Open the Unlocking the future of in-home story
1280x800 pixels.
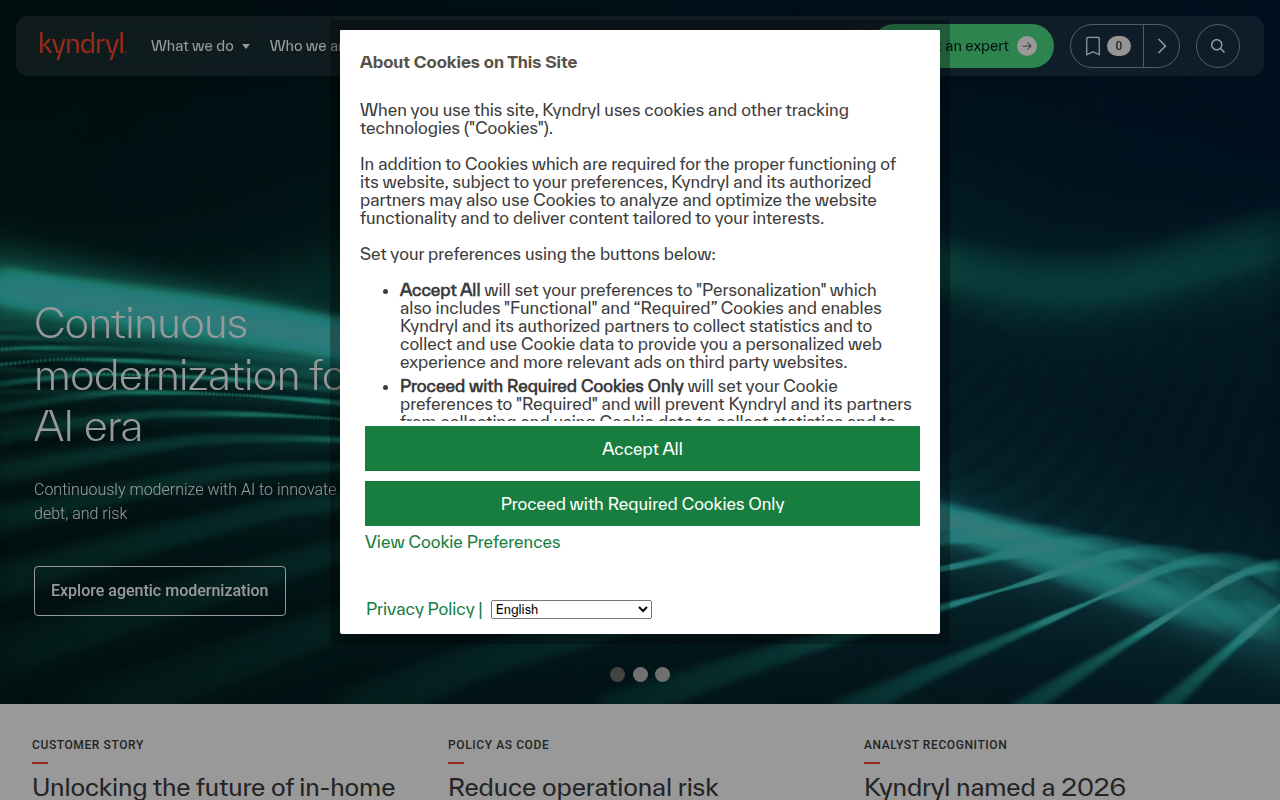(214, 787)
